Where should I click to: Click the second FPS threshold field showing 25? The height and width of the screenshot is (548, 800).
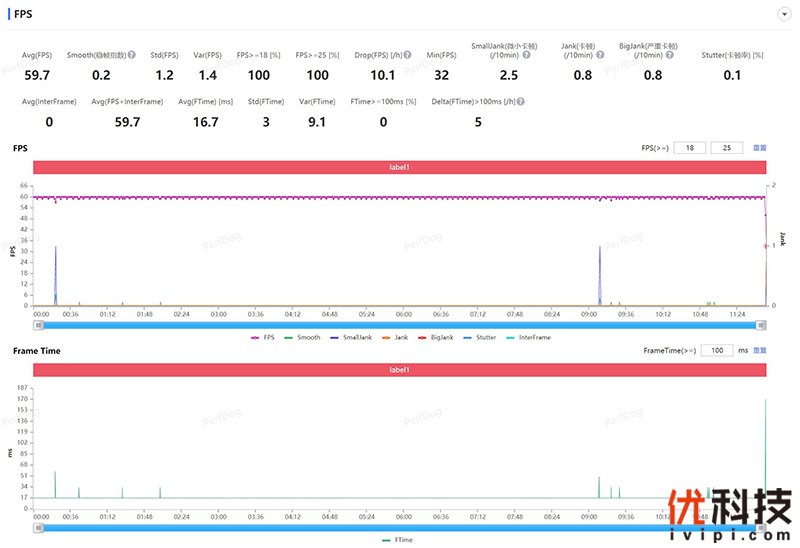click(727, 147)
